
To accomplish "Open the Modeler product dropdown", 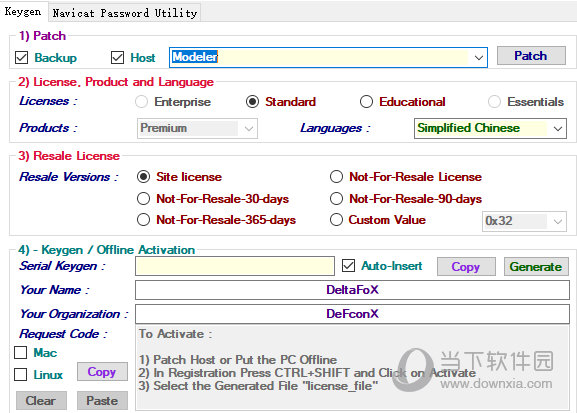I will 478,57.
